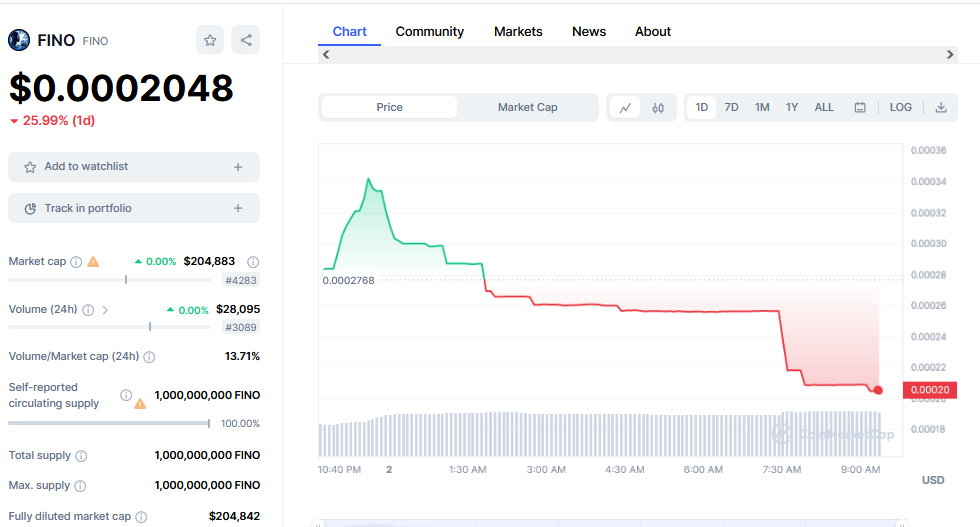Click the USD currency label under chart
Viewport: 980px width, 527px height.
click(933, 480)
